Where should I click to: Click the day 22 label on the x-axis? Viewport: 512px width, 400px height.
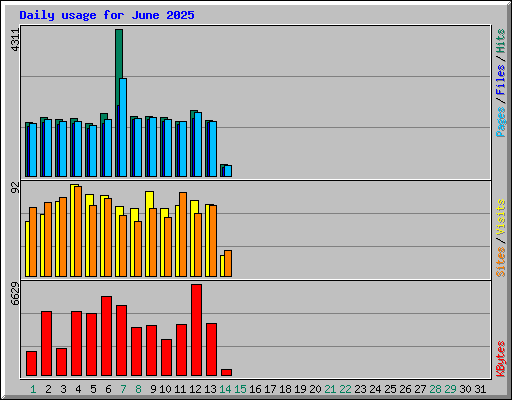click(x=345, y=389)
